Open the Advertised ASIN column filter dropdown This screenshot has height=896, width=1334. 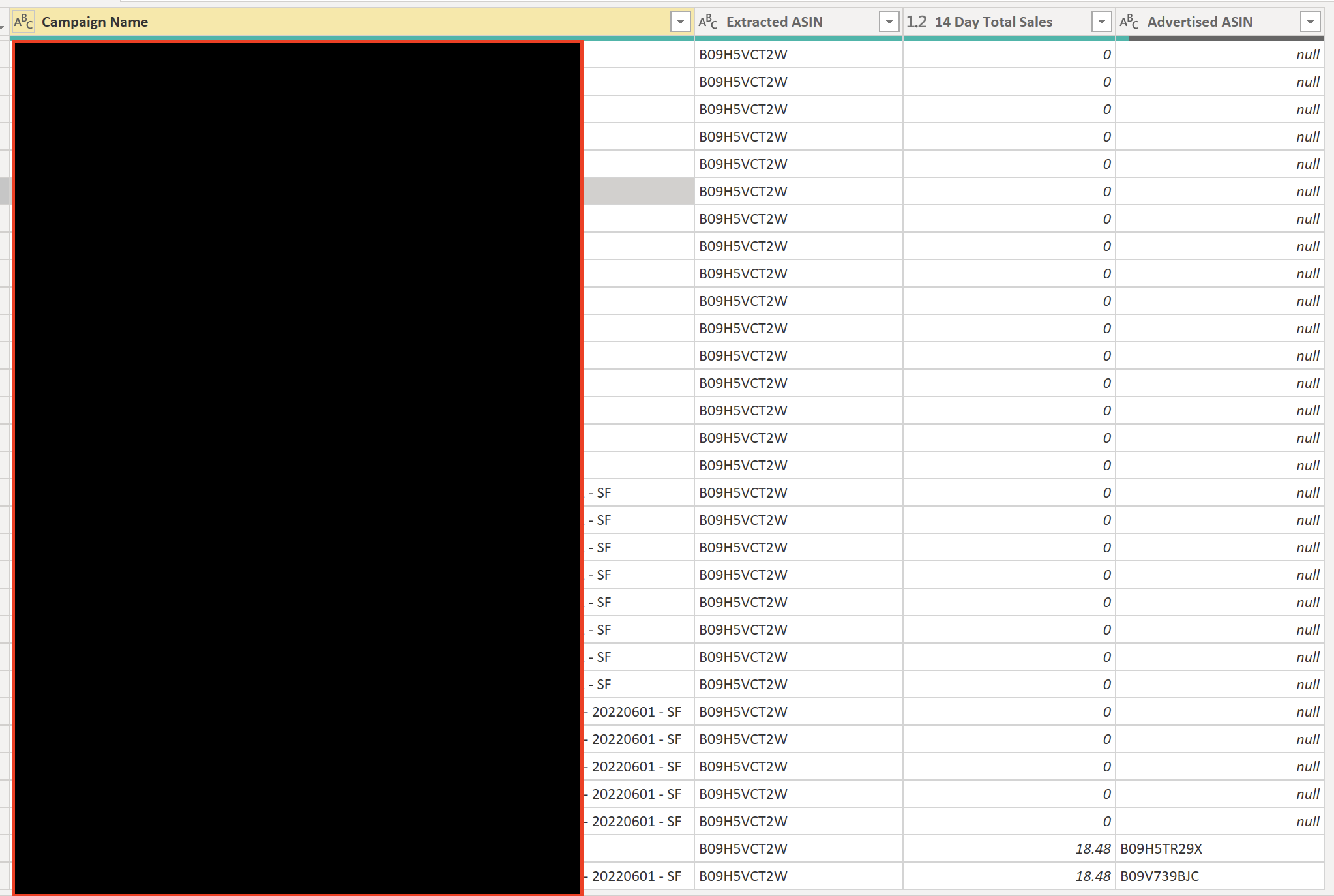click(1310, 22)
